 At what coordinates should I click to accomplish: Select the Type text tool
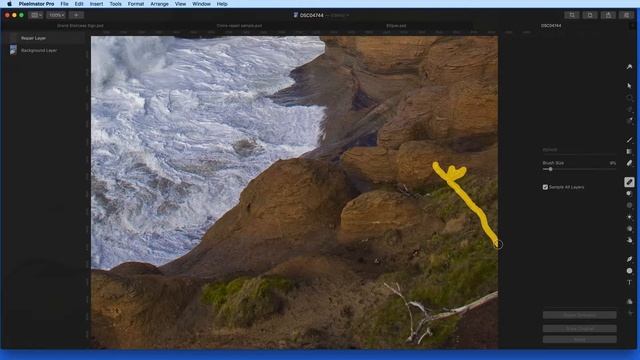(x=629, y=282)
